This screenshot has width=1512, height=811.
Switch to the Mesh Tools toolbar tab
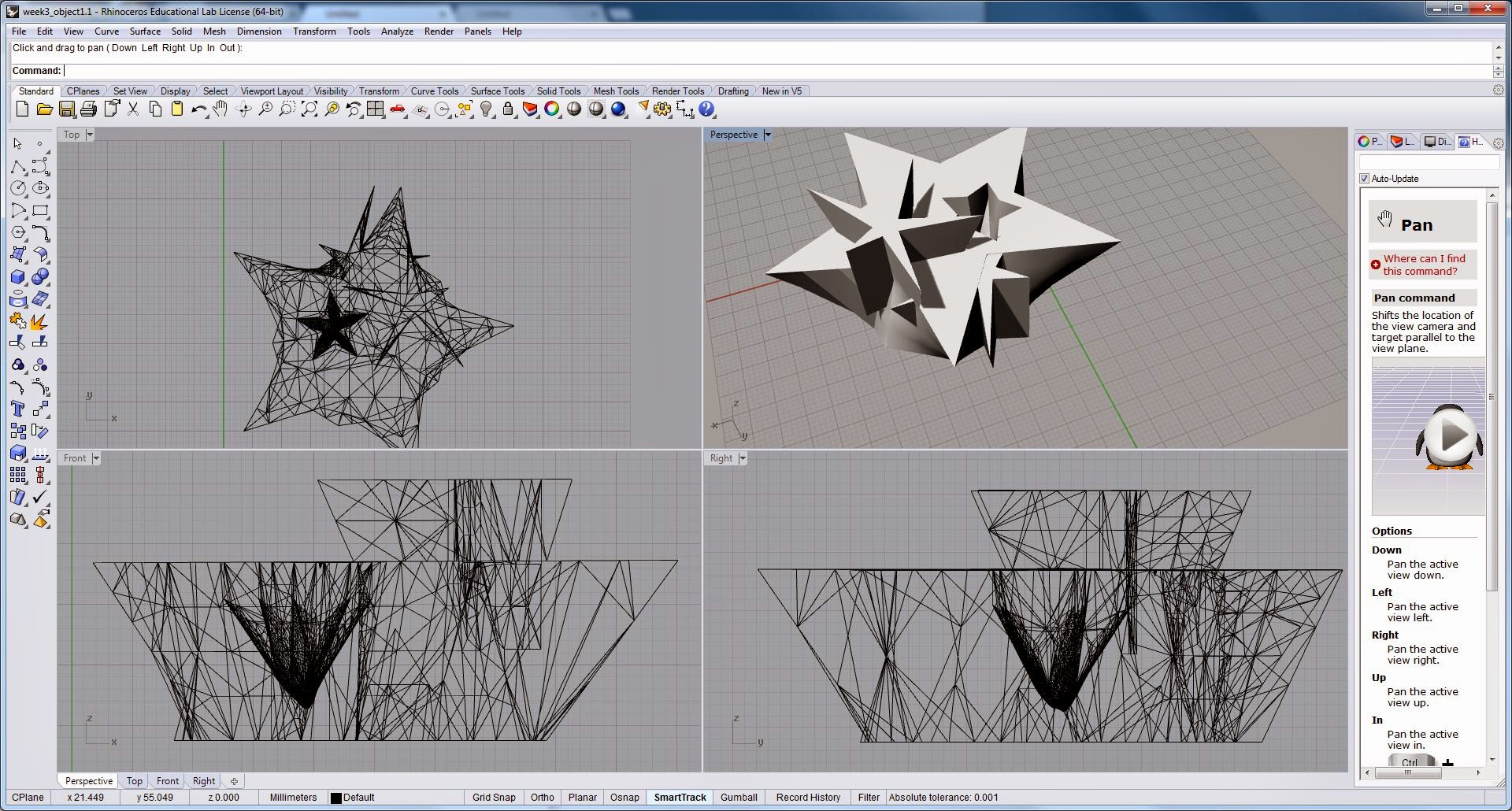click(616, 91)
